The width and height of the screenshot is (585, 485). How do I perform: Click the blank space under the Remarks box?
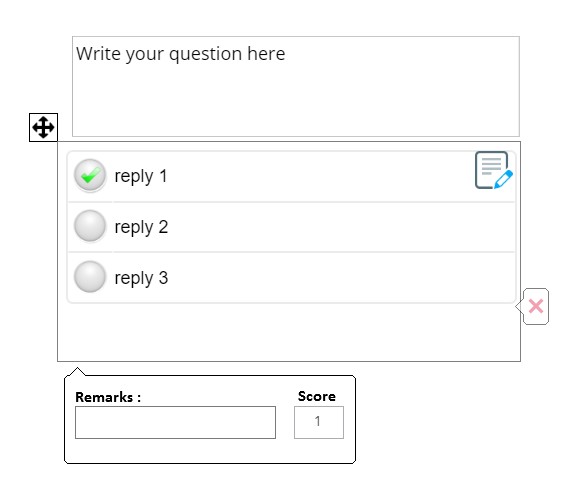(x=175, y=451)
